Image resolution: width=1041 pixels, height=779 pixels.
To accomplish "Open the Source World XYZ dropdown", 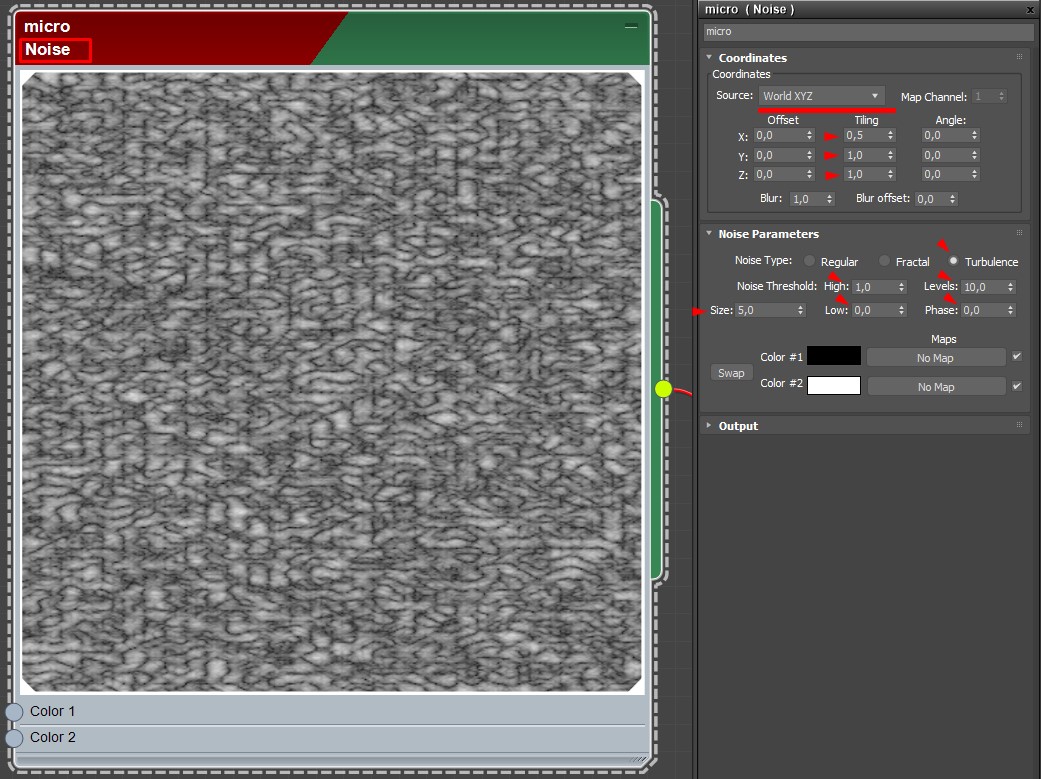I will tap(821, 96).
